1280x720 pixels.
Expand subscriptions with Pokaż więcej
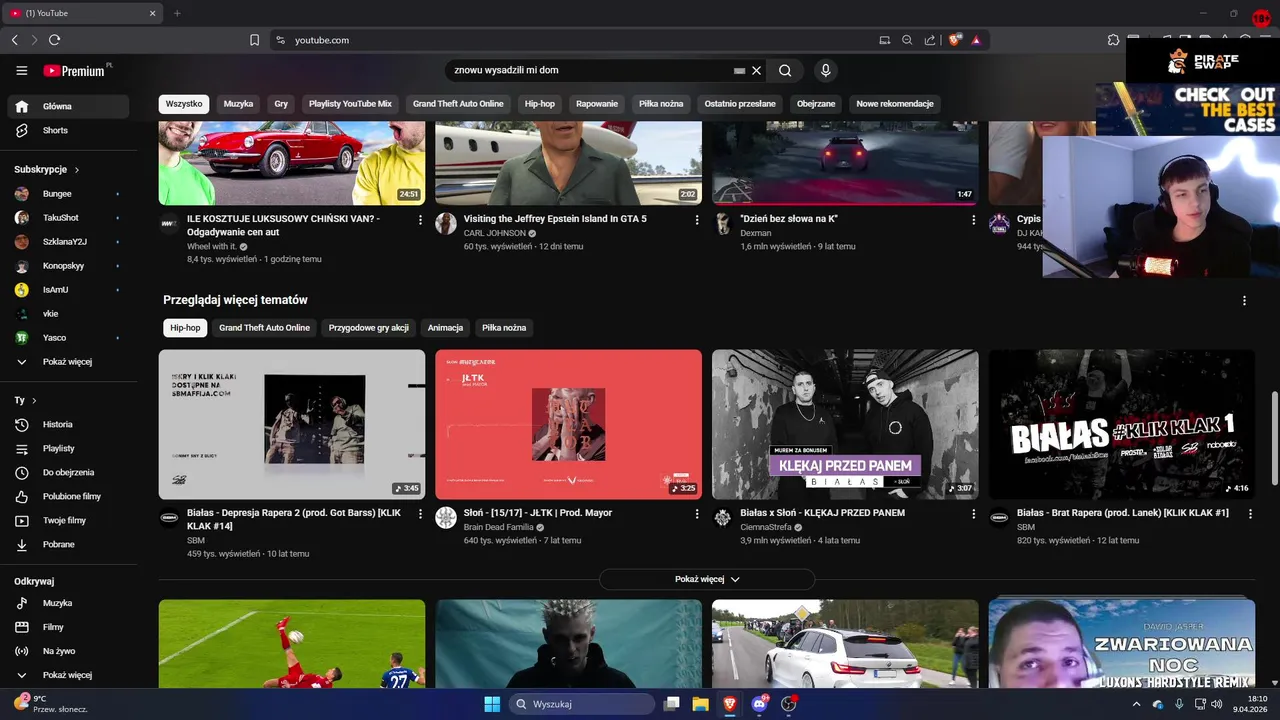(68, 362)
